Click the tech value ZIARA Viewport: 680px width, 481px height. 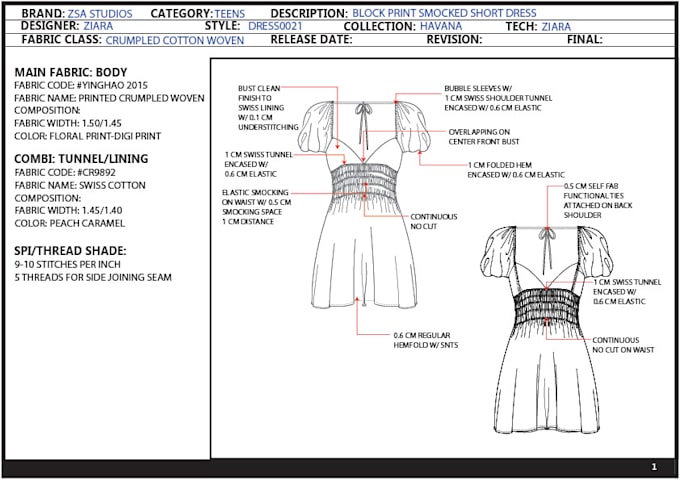(x=556, y=26)
